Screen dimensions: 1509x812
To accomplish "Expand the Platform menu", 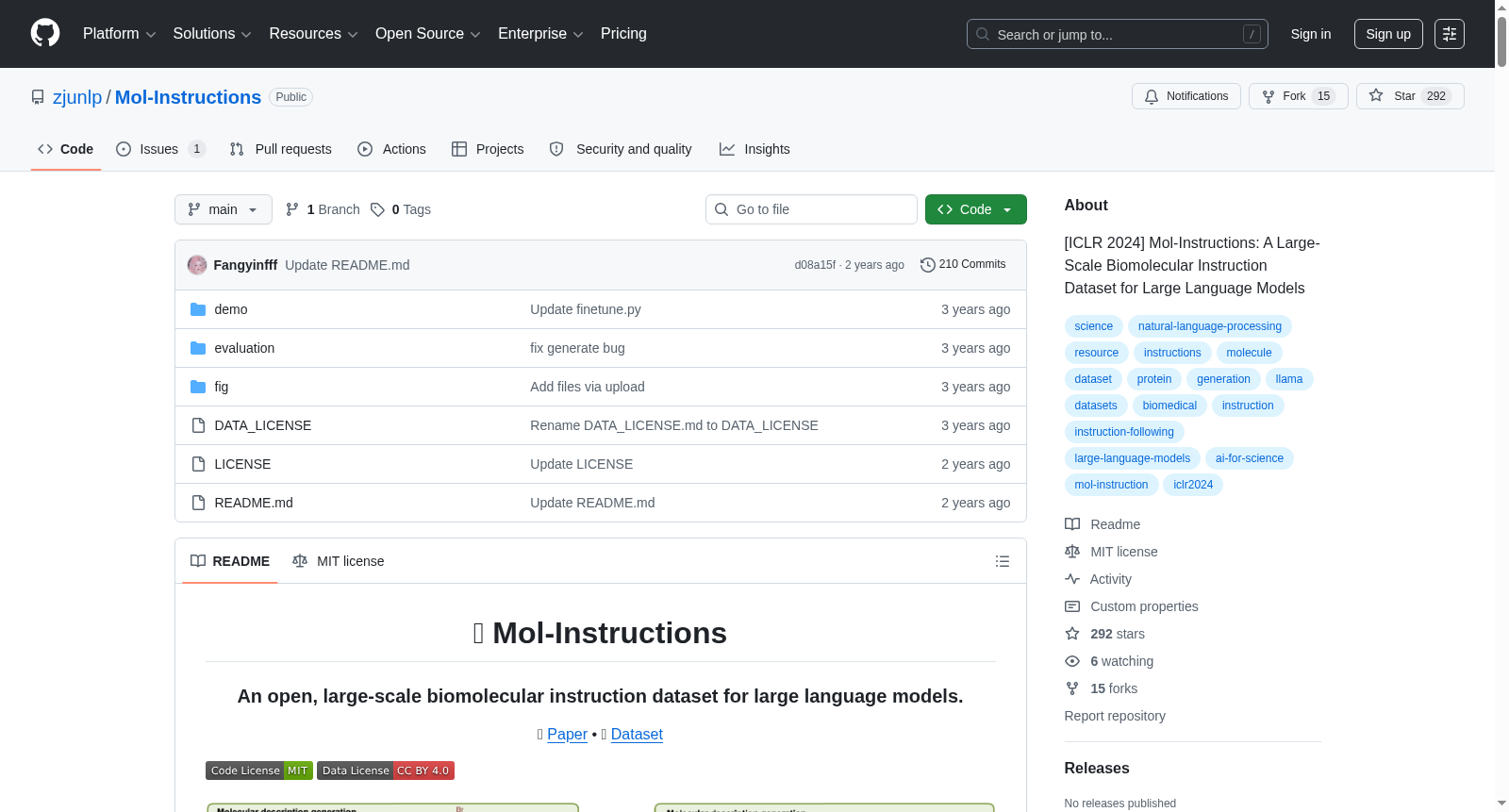I will tap(120, 34).
